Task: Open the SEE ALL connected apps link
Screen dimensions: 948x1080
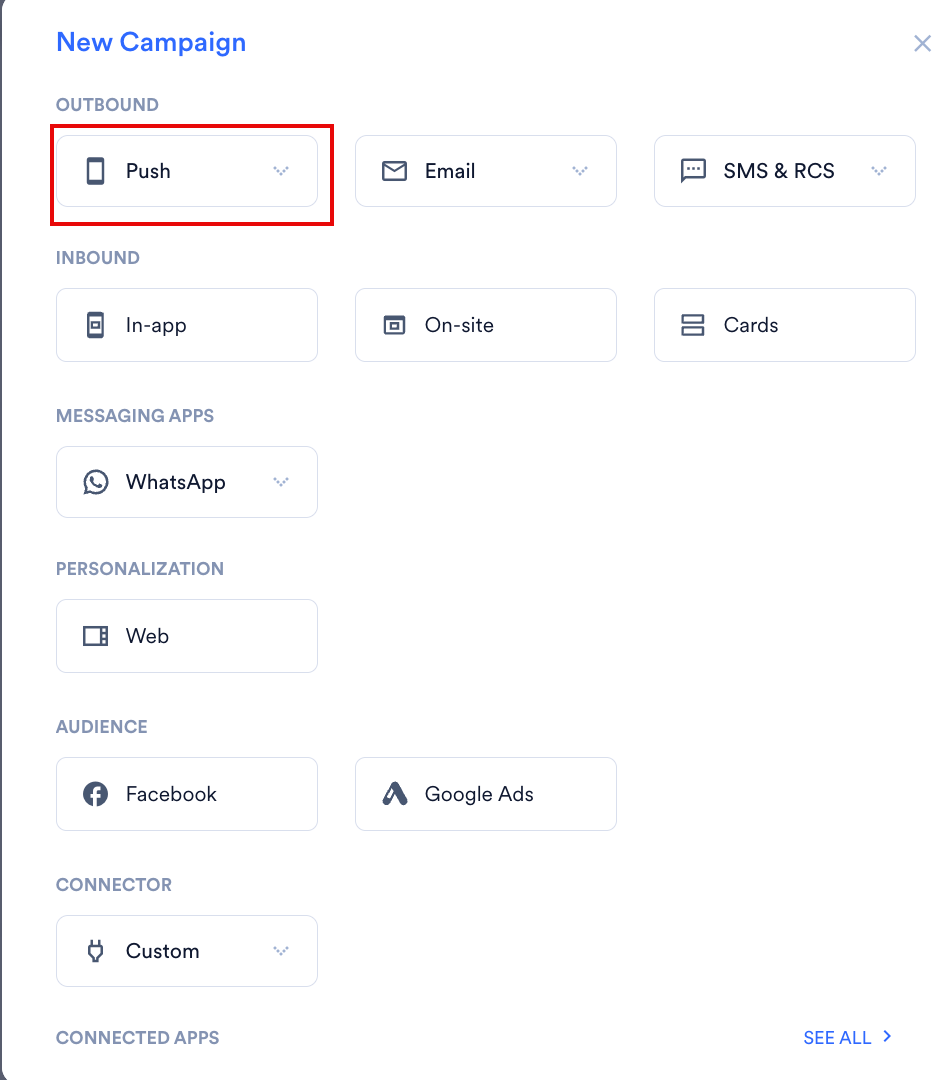Action: click(x=847, y=1037)
